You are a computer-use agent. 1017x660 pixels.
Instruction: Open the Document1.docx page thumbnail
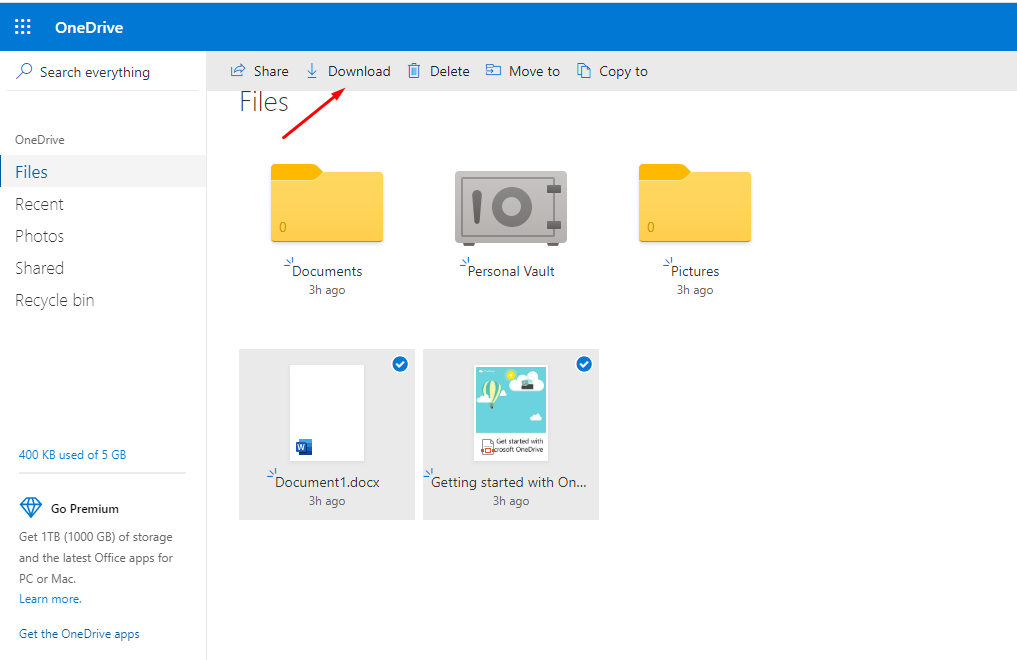pyautogui.click(x=327, y=413)
